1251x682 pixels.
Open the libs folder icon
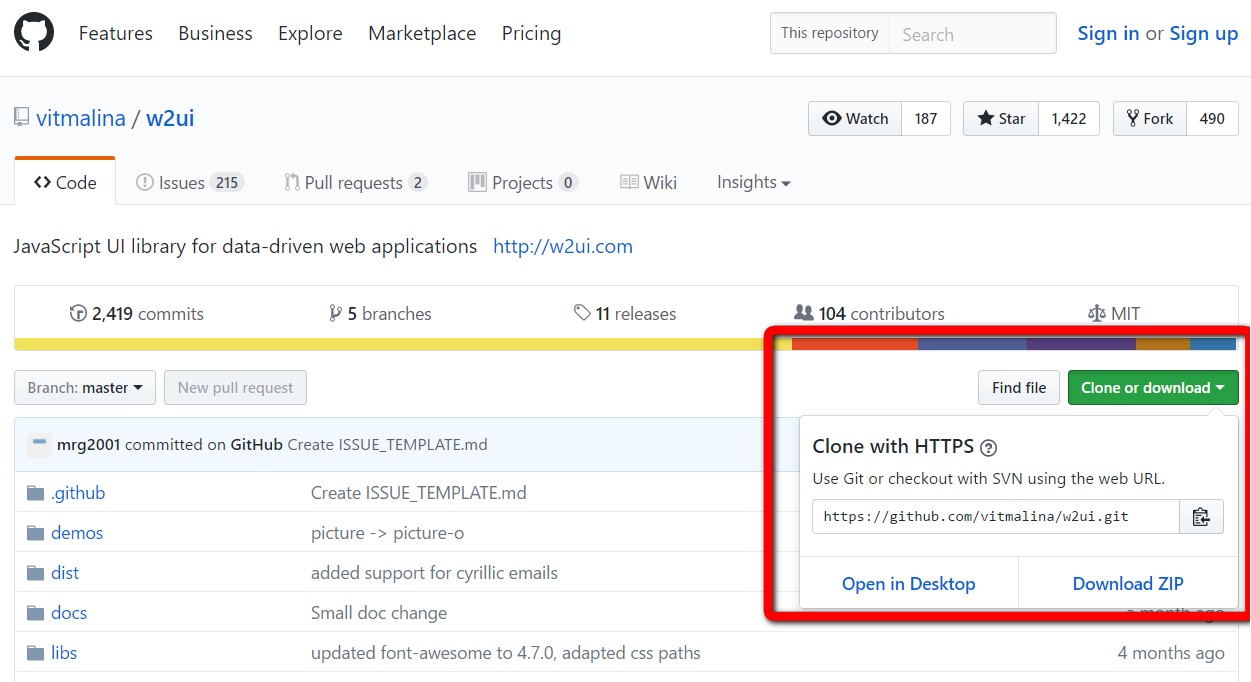[x=36, y=653]
